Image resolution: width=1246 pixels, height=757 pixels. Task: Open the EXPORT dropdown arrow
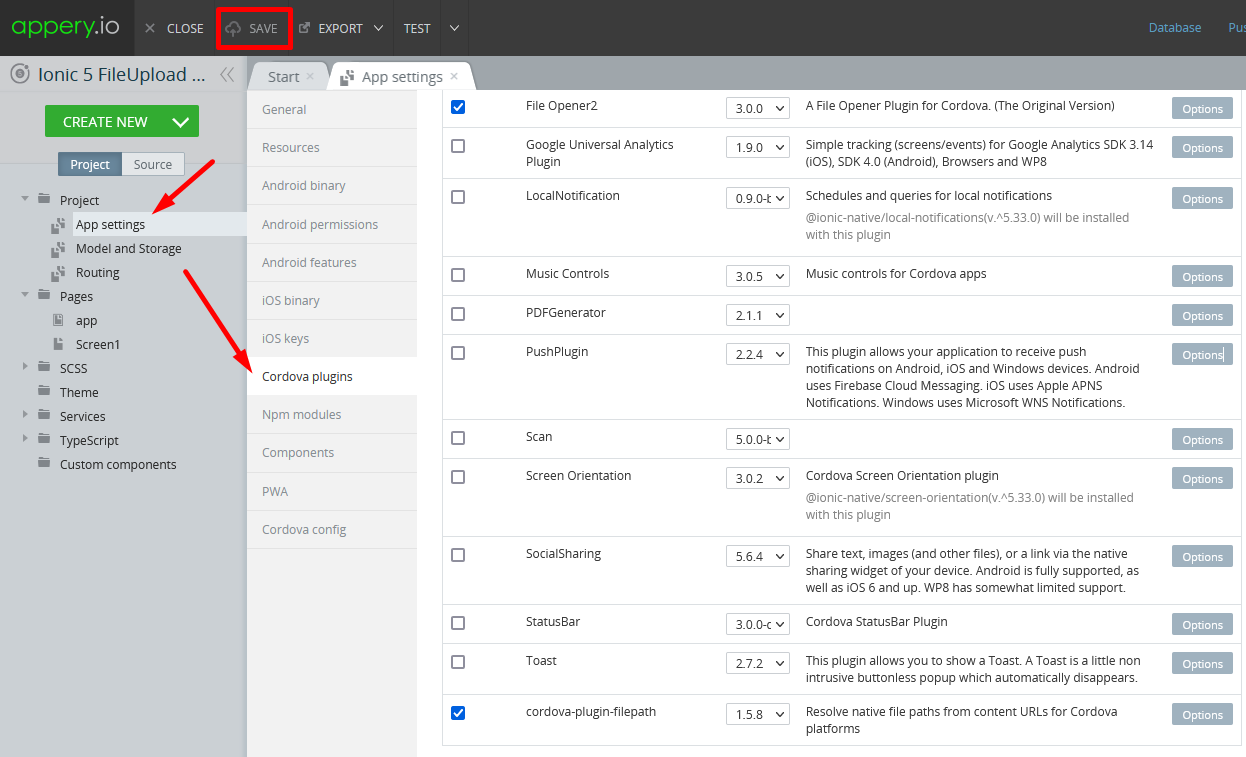pyautogui.click(x=378, y=28)
